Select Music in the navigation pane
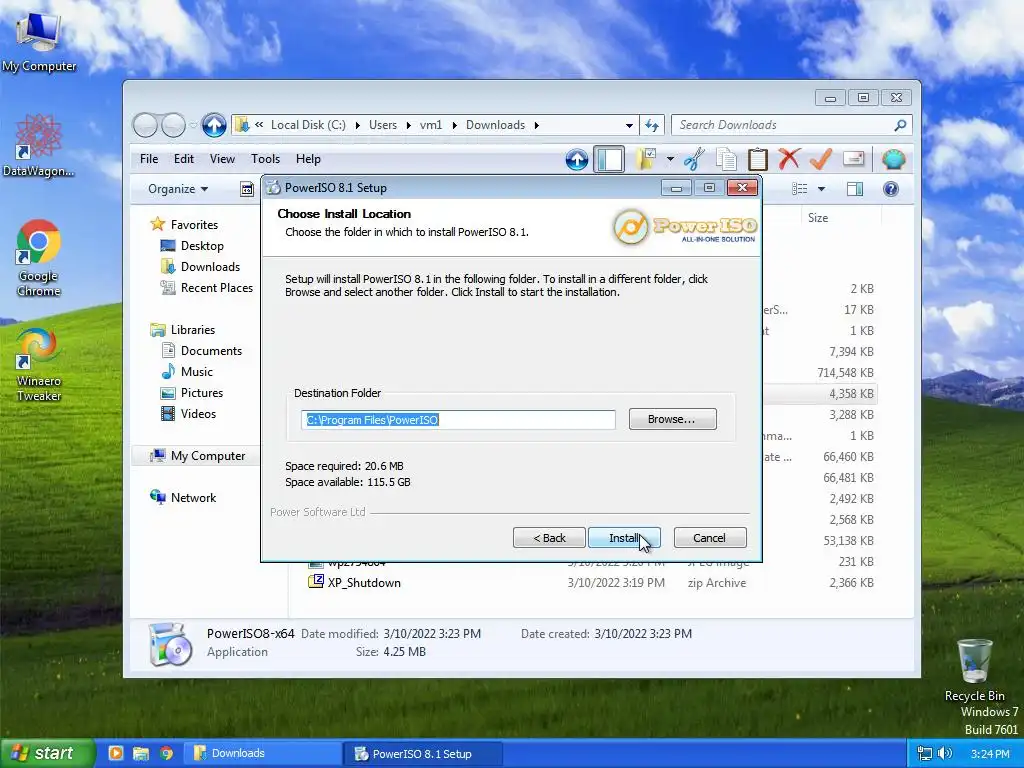Viewport: 1024px width, 768px height. coord(197,372)
